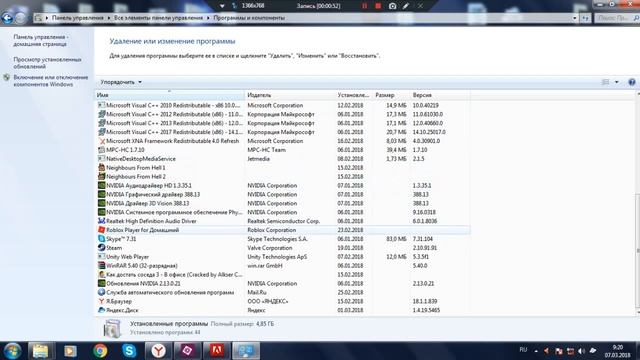Open Панель управления breadcrumb
The height and width of the screenshot is (360, 640).
click(x=78, y=18)
